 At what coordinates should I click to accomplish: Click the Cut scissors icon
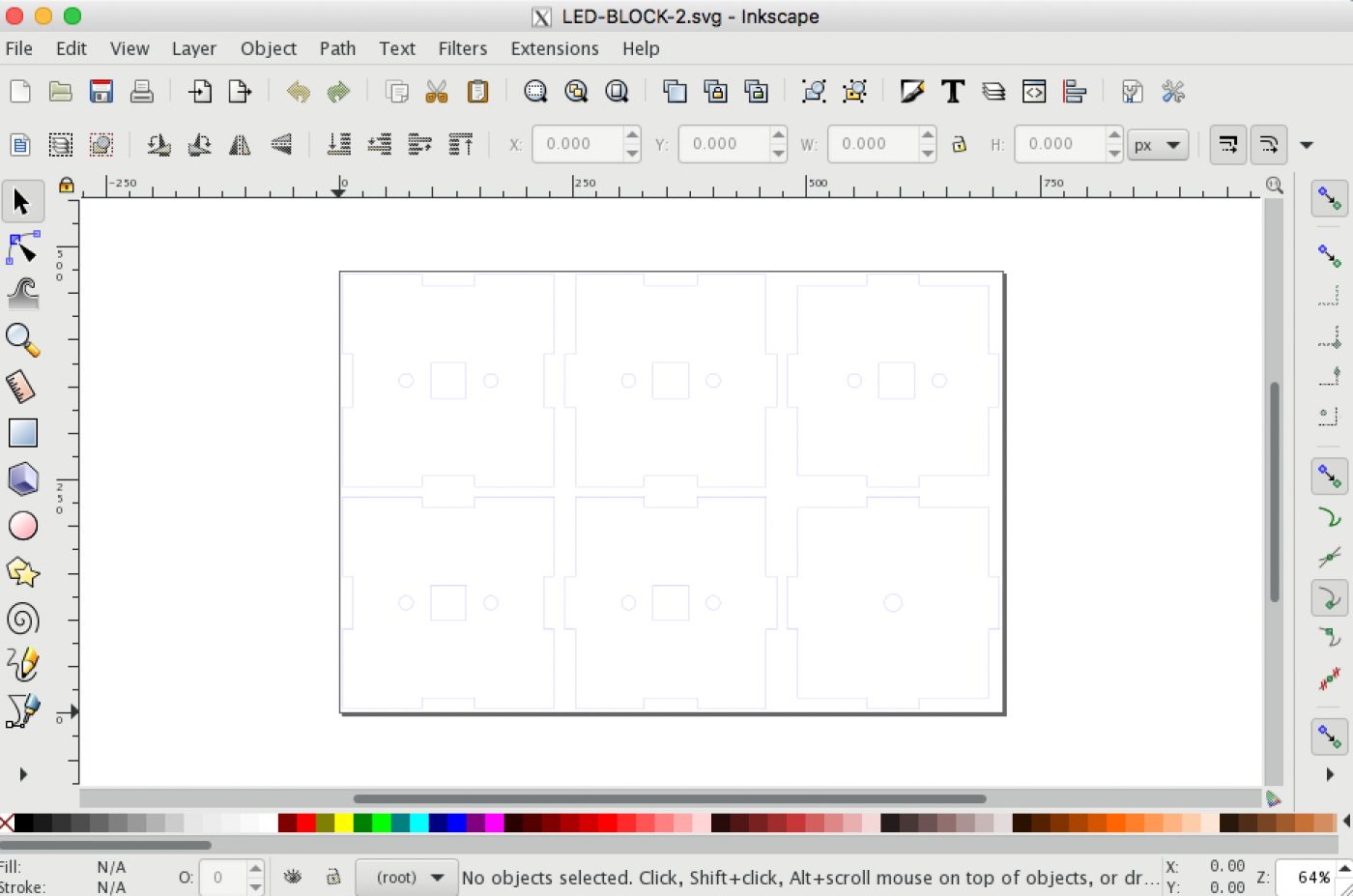[x=437, y=92]
